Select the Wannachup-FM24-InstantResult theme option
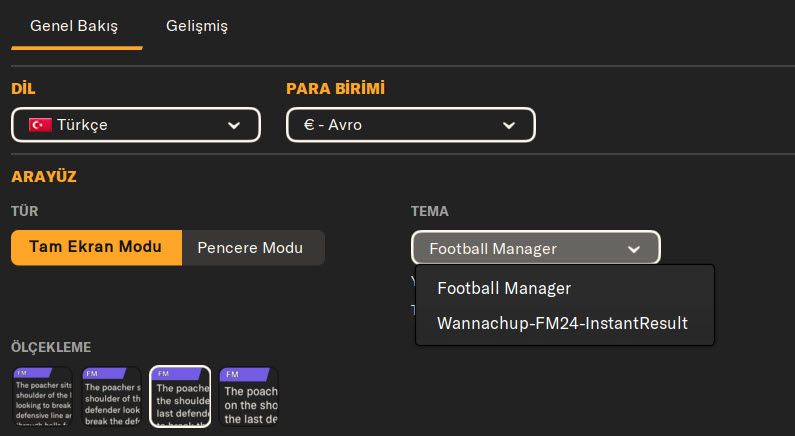Screen dimensions: 795x436 click(x=562, y=323)
